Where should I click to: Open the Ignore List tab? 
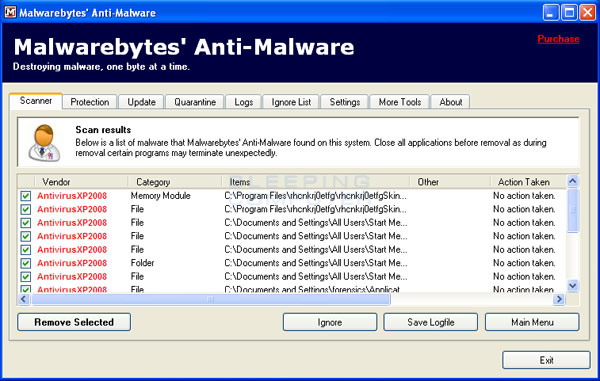(291, 102)
